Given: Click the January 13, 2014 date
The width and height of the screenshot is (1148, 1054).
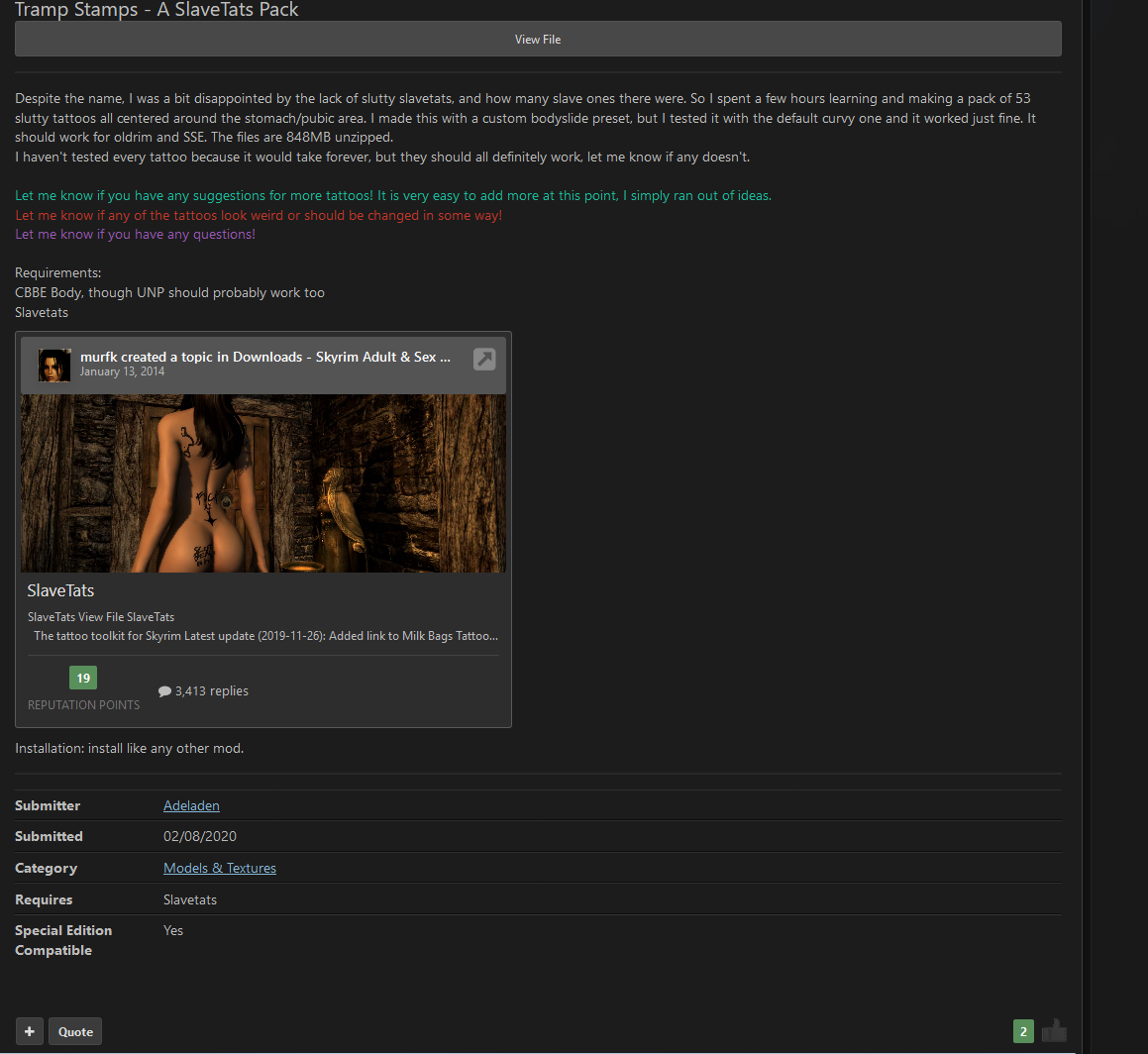Looking at the screenshot, I should coord(122,371).
